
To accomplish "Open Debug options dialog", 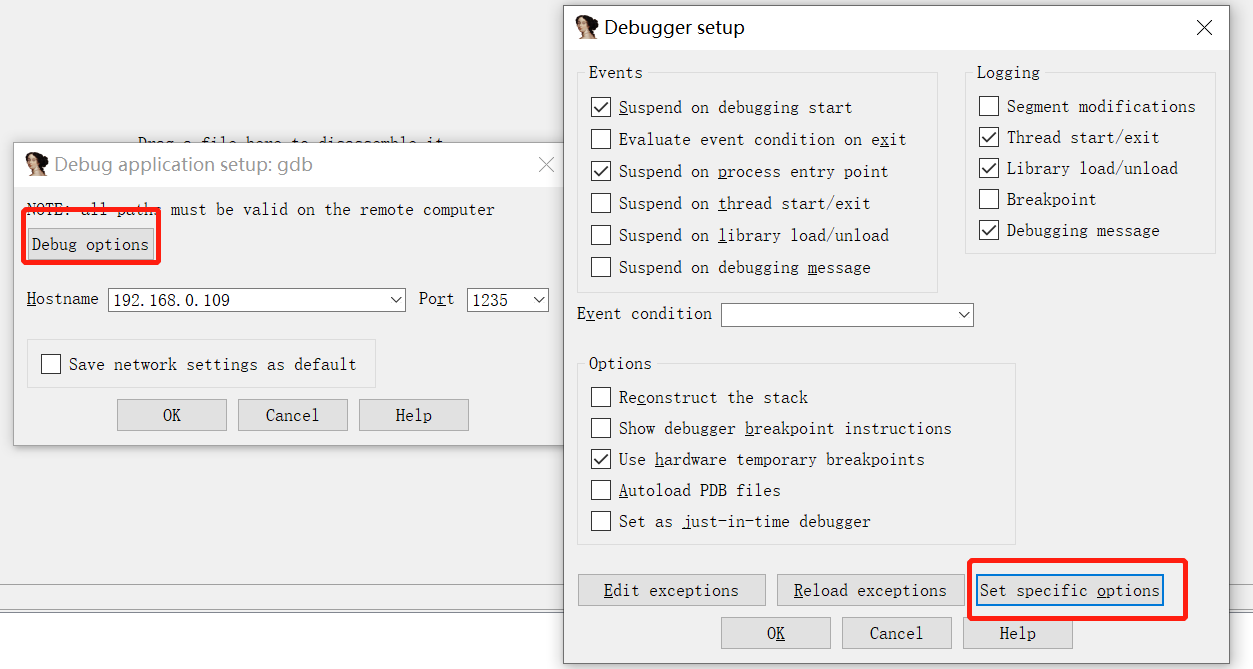I will pyautogui.click(x=90, y=243).
